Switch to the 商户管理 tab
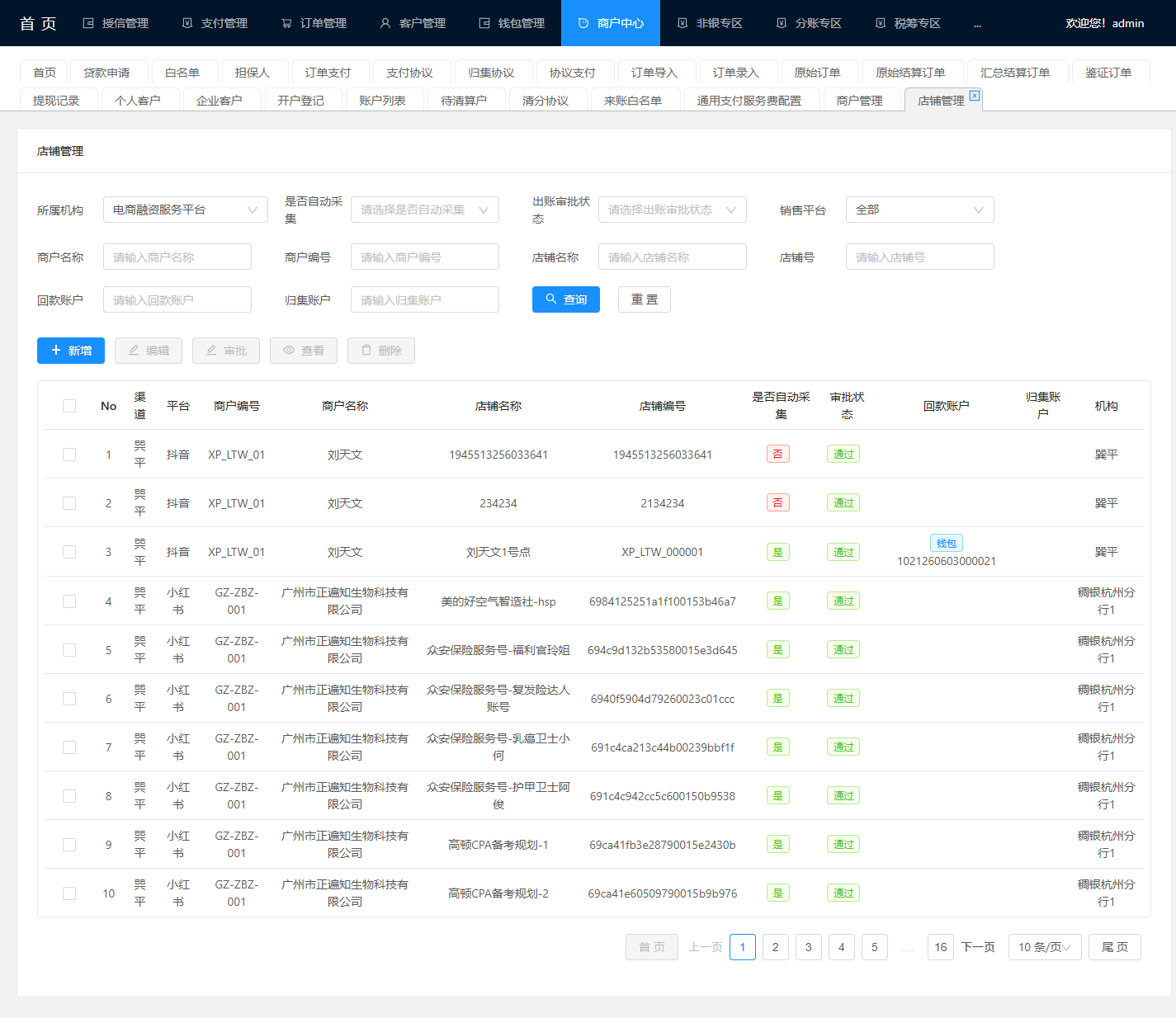This screenshot has height=1018, width=1176. [859, 101]
